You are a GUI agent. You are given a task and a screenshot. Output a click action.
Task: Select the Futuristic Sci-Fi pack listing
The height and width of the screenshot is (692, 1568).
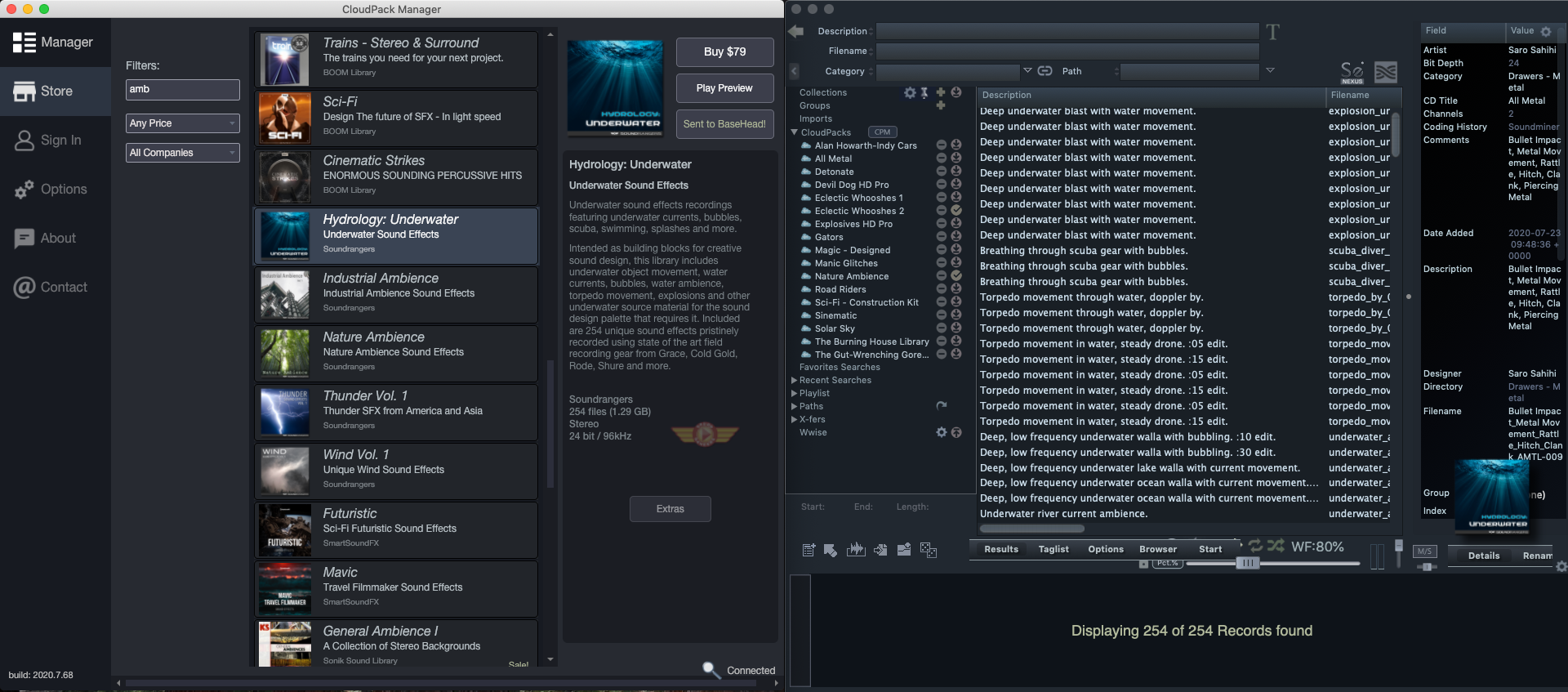396,529
